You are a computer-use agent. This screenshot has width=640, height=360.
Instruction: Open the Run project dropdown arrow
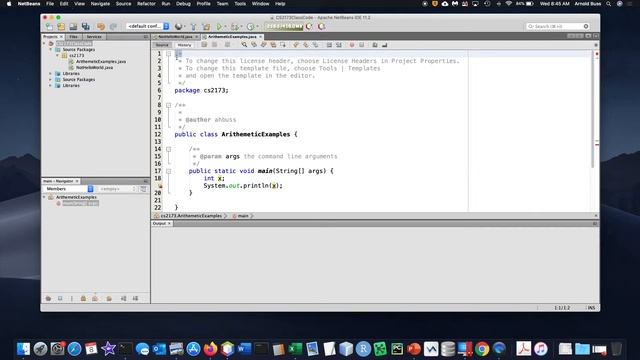(225, 27)
